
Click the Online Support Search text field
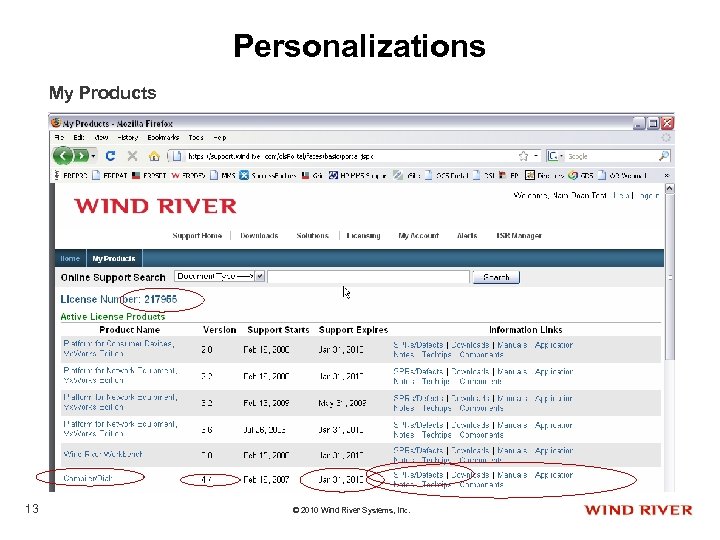click(x=369, y=277)
